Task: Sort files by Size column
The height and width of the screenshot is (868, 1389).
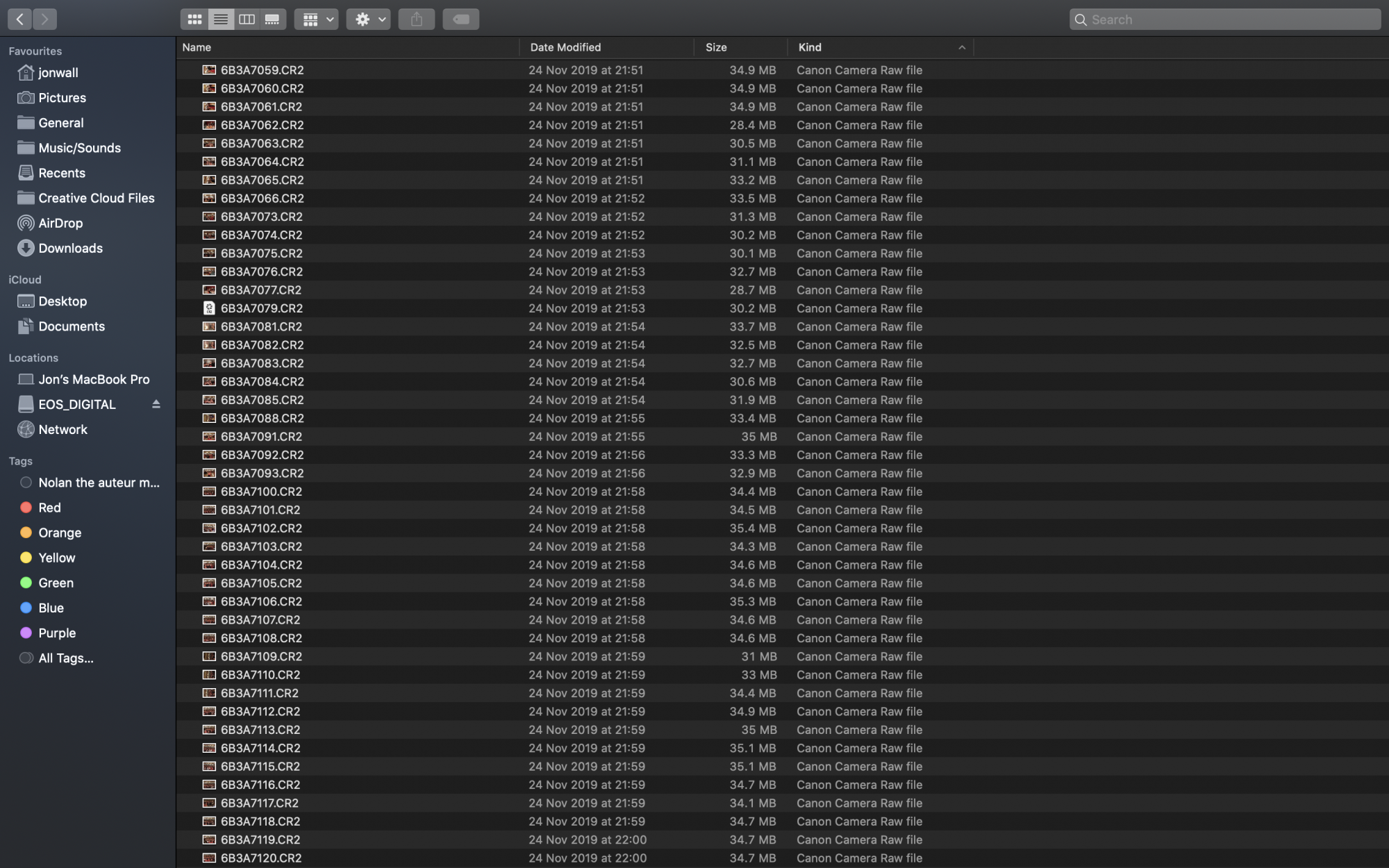Action: pyautogui.click(x=716, y=47)
